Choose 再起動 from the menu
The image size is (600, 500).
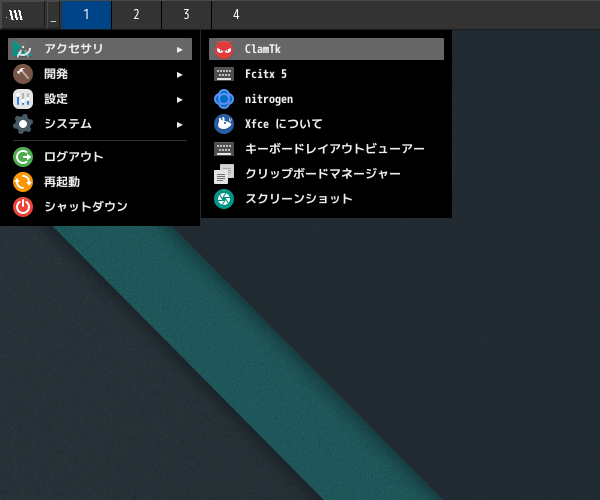pos(100,182)
